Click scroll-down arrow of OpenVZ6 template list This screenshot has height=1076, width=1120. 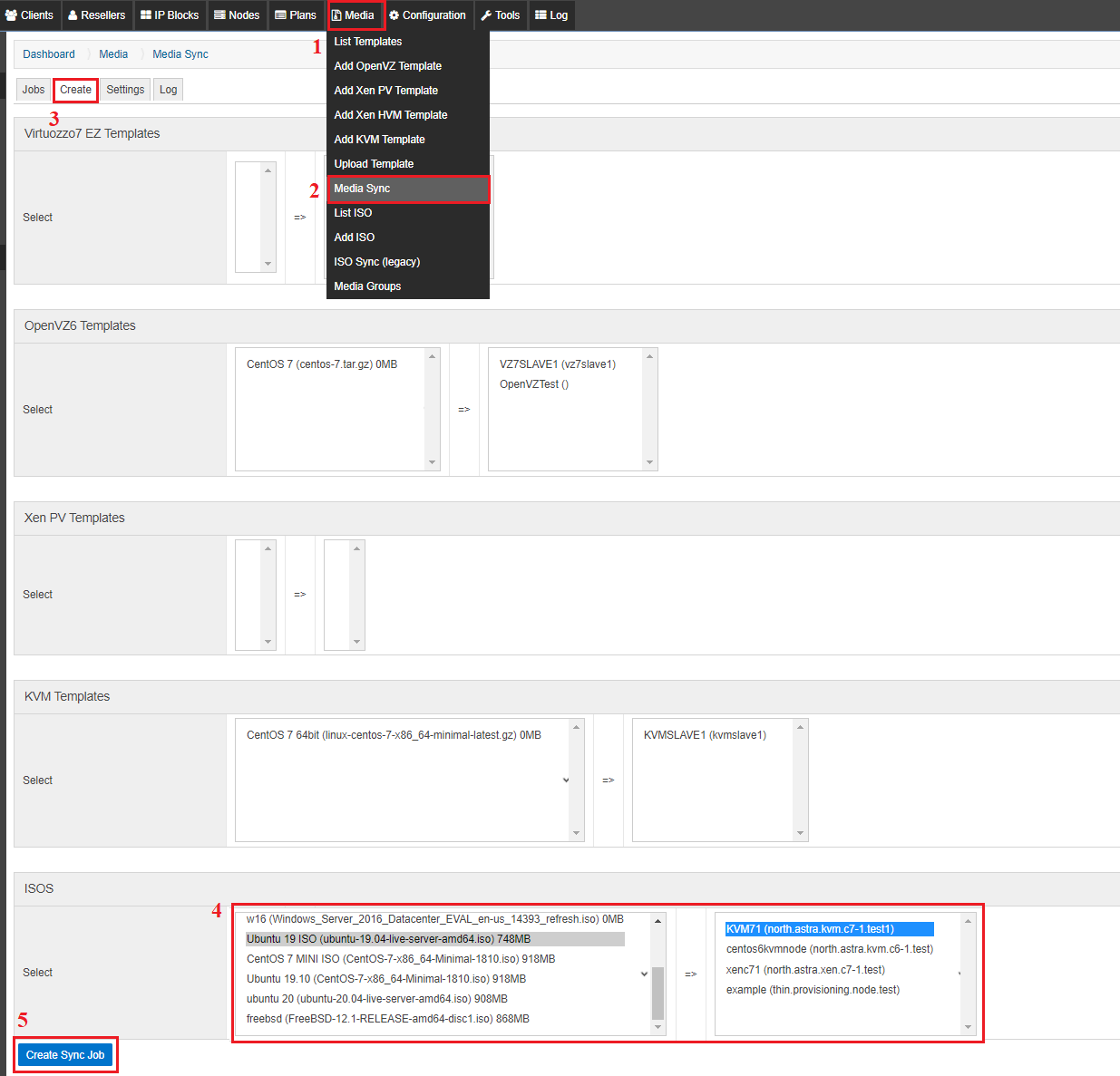point(432,462)
